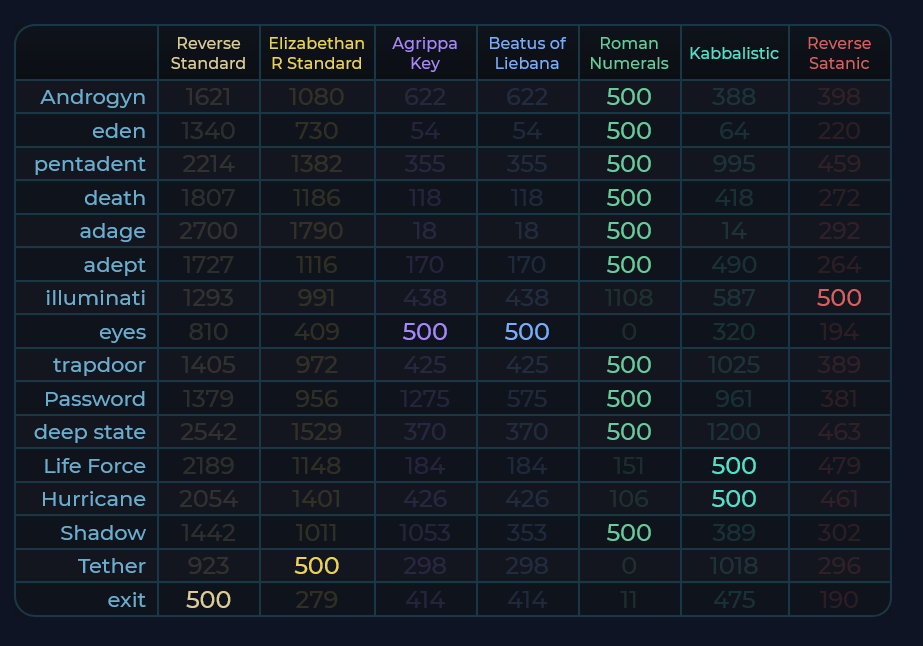
Task: Click the Kabbalistic 500 value for Hurricane
Action: click(x=734, y=499)
